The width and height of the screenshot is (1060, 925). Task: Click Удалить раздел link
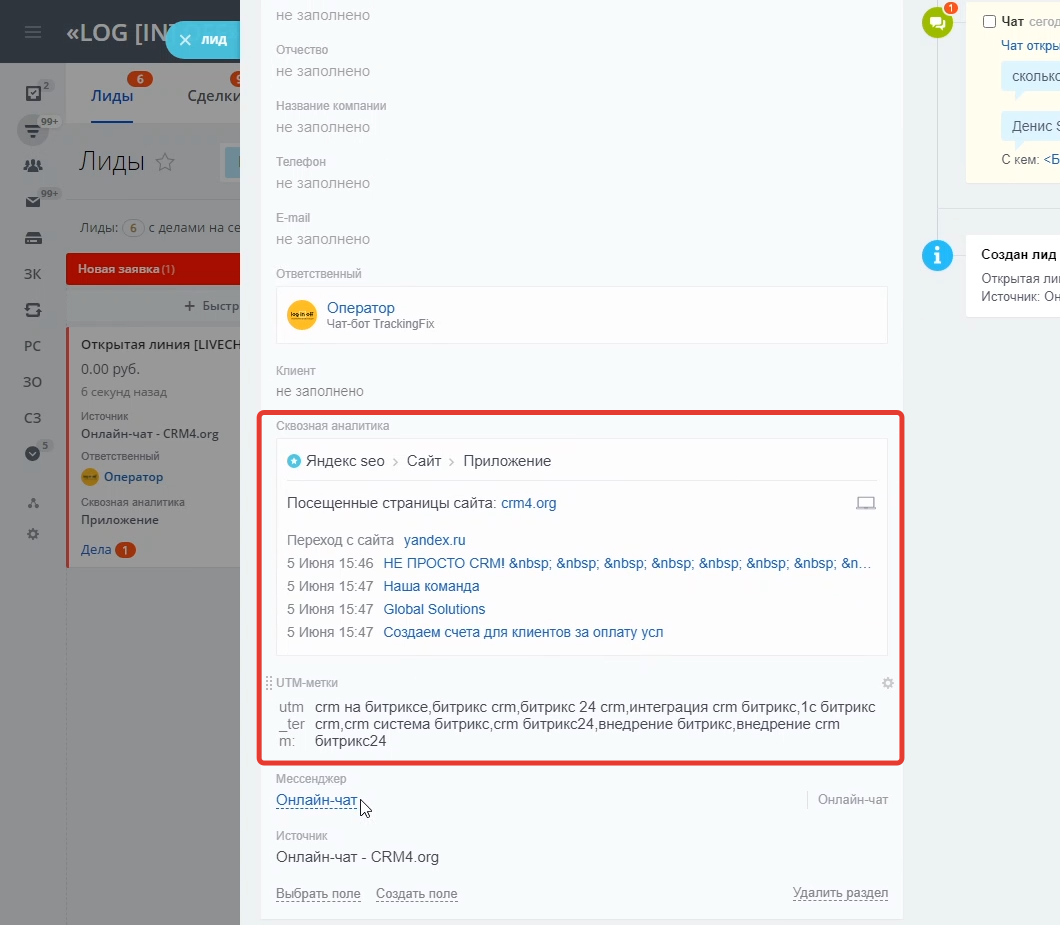point(840,893)
